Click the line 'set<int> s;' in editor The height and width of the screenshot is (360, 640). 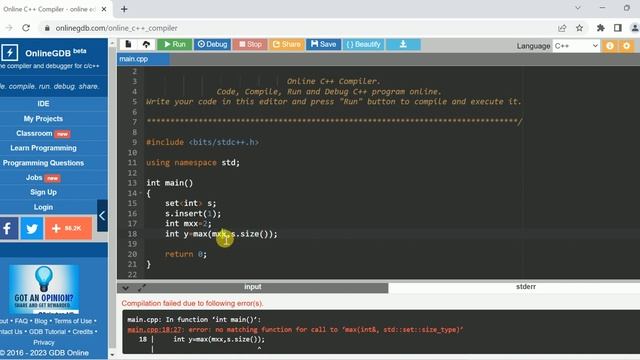[190, 203]
